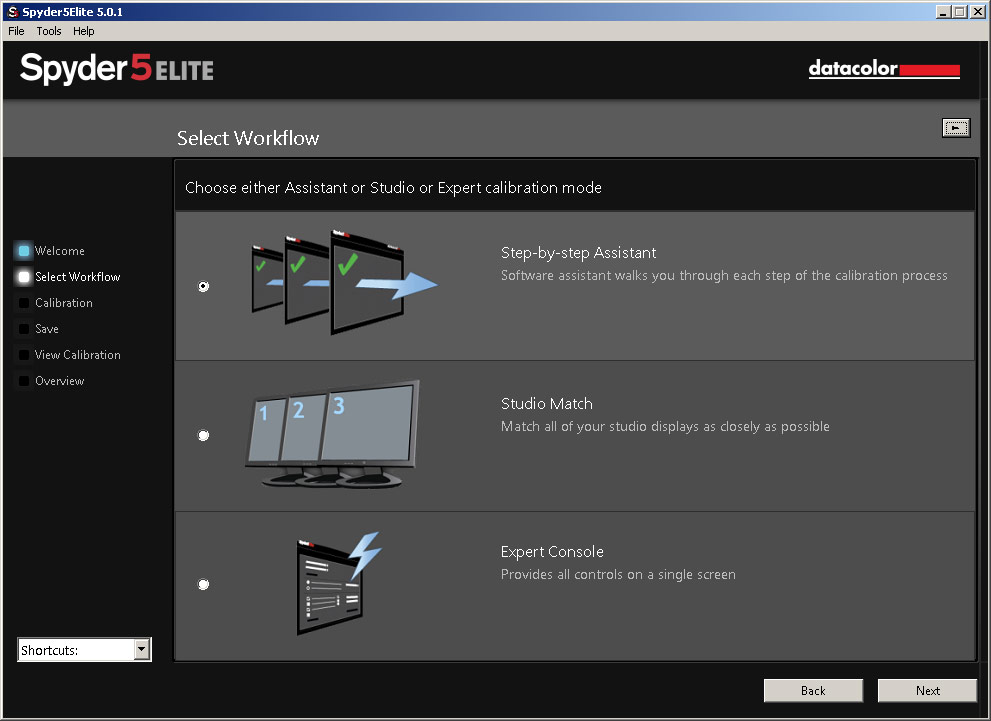Click the Spyder5 ELITE logo
The image size is (991, 721).
(117, 69)
